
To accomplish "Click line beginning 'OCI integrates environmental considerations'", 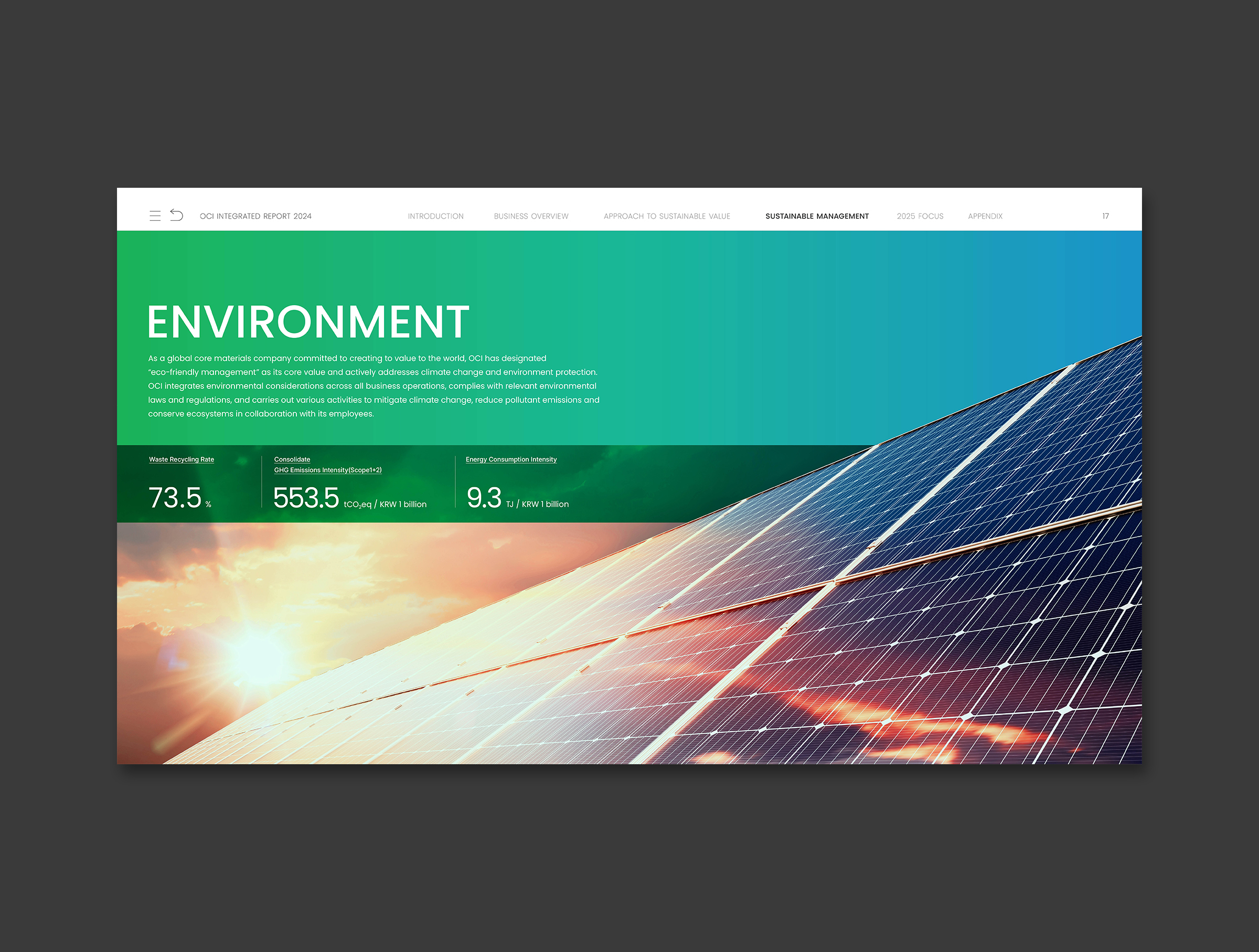I will pyautogui.click(x=372, y=386).
